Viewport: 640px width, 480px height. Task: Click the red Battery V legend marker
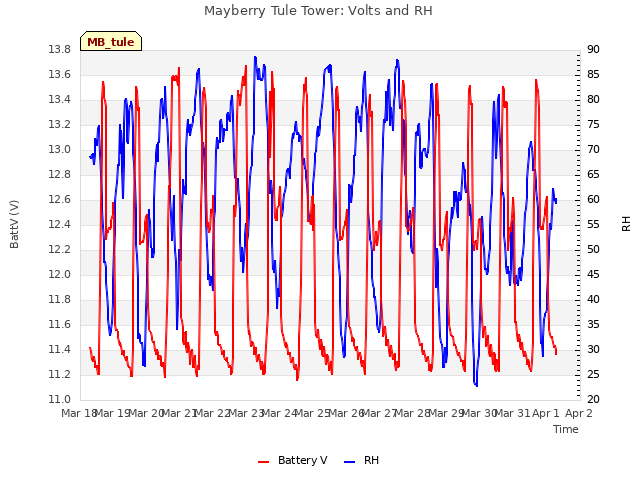(x=264, y=461)
